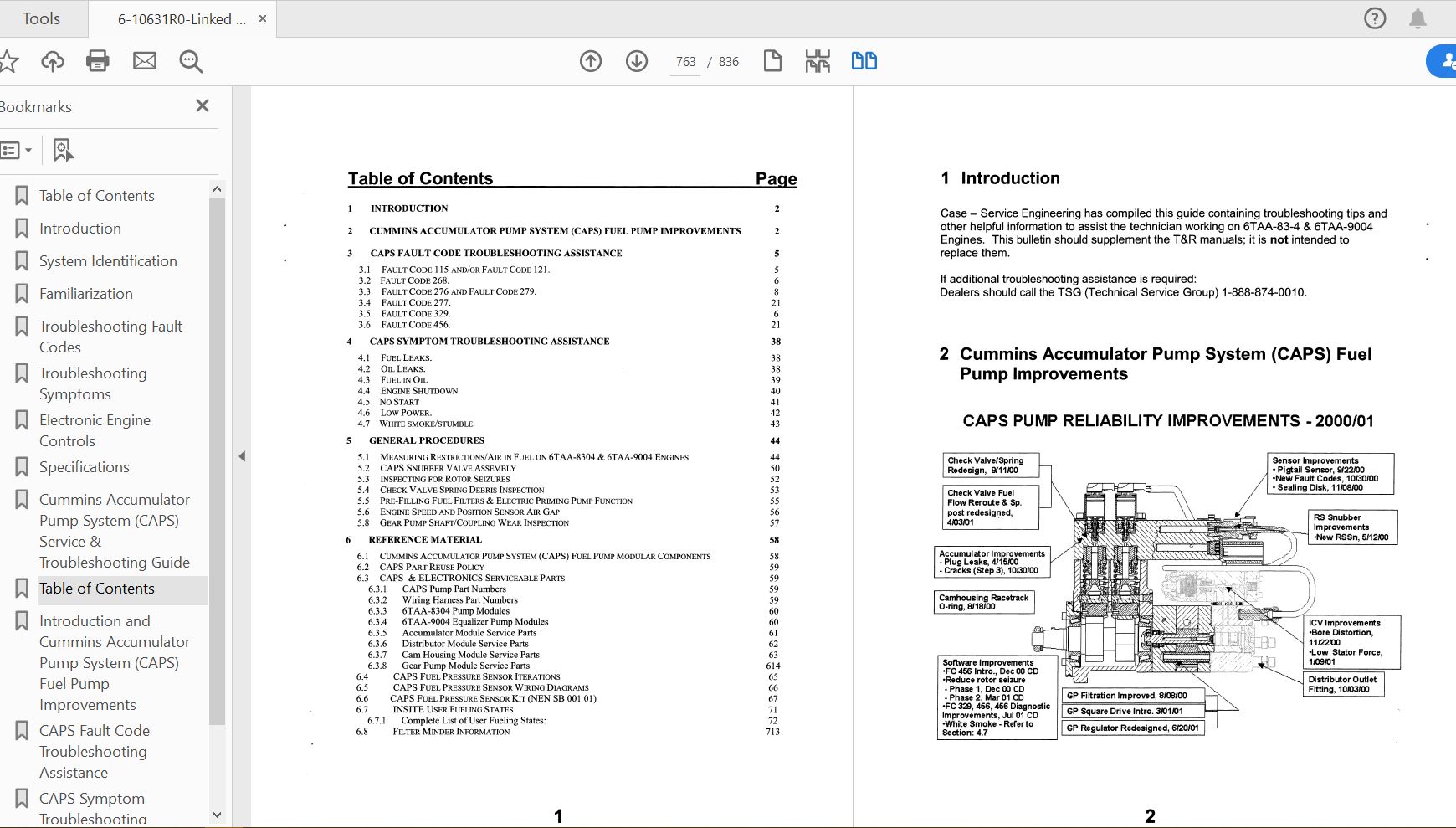This screenshot has width=1456, height=828.
Task: Add a new bookmark icon
Action: click(63, 151)
